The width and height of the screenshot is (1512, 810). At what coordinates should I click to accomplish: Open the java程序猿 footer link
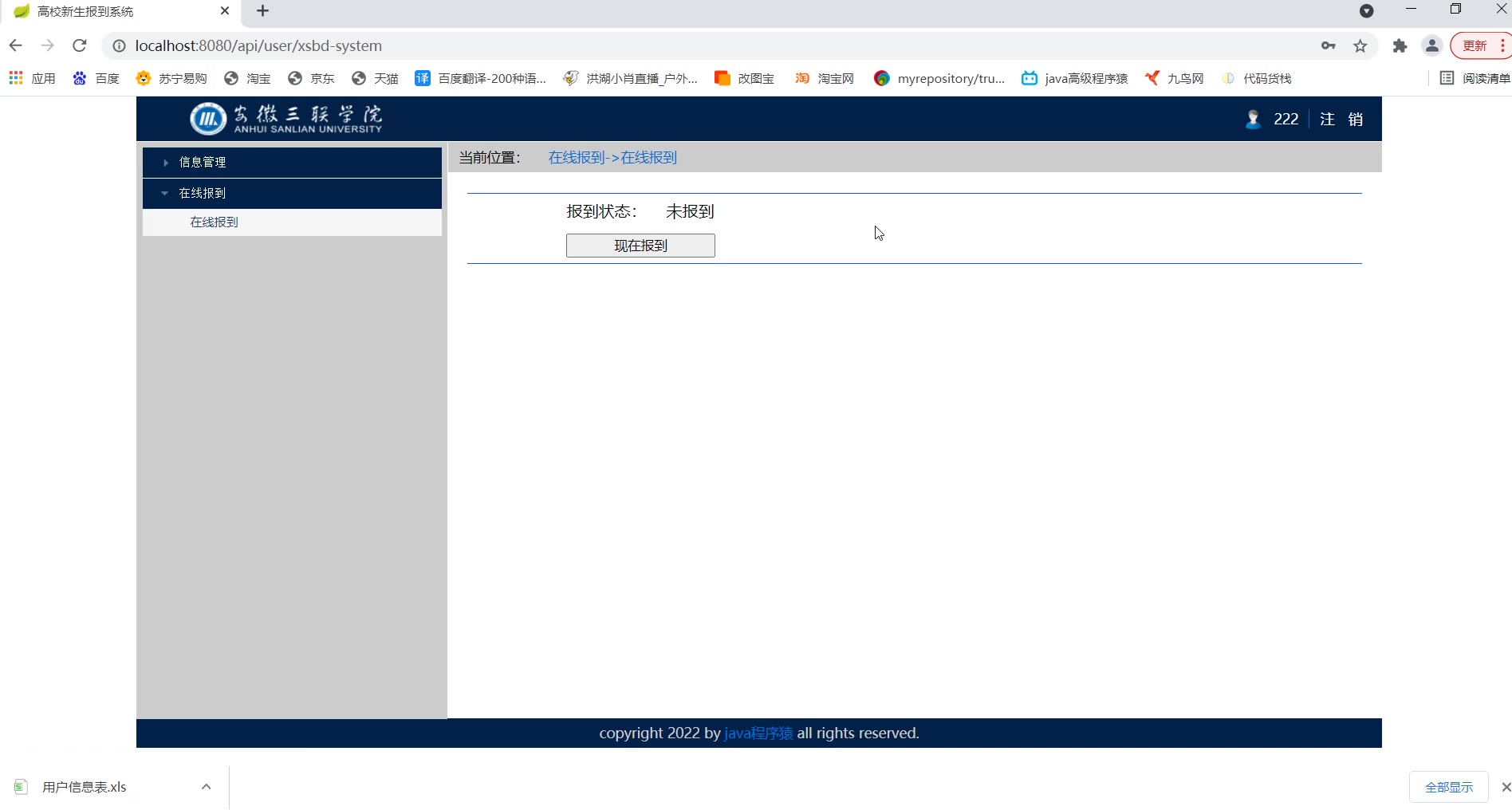(758, 733)
